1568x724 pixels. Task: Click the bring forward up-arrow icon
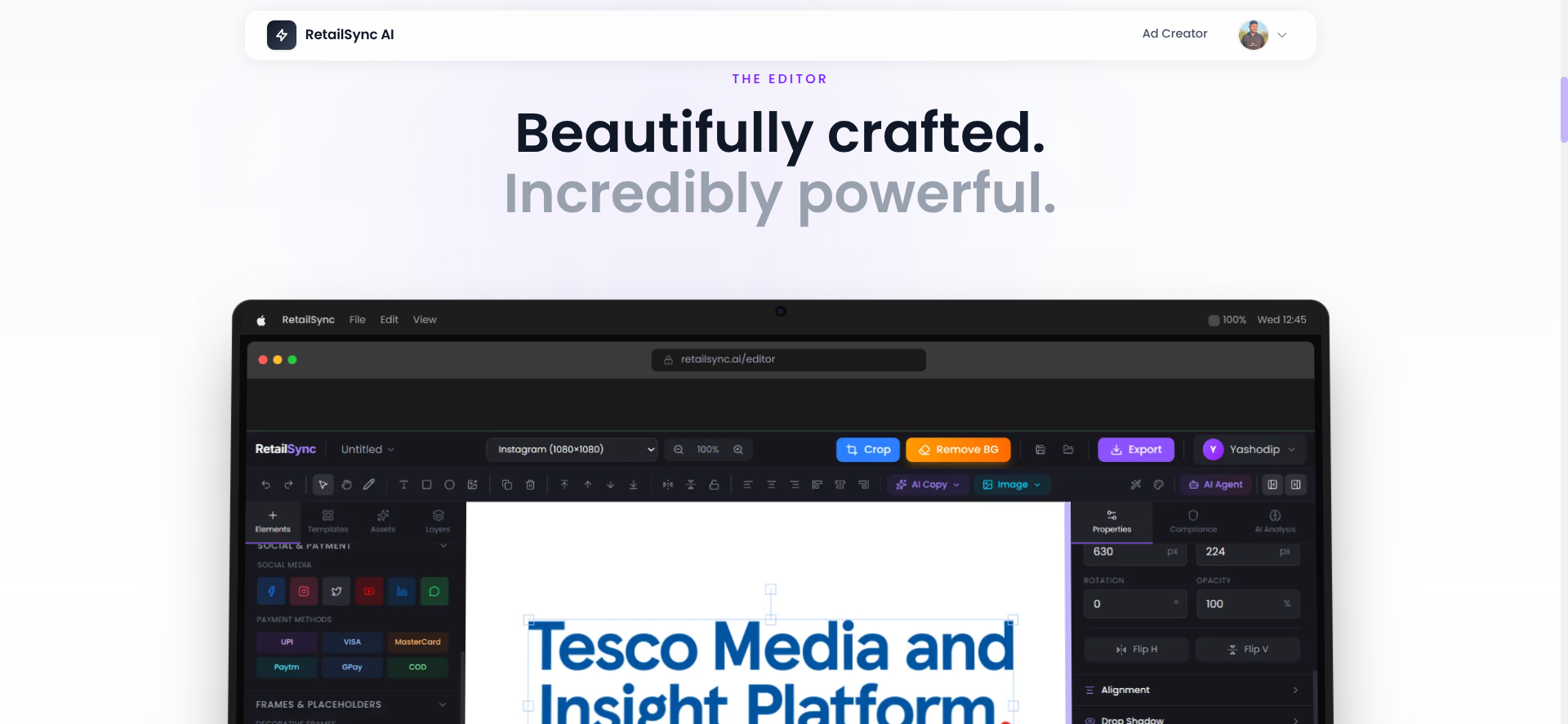tap(587, 485)
